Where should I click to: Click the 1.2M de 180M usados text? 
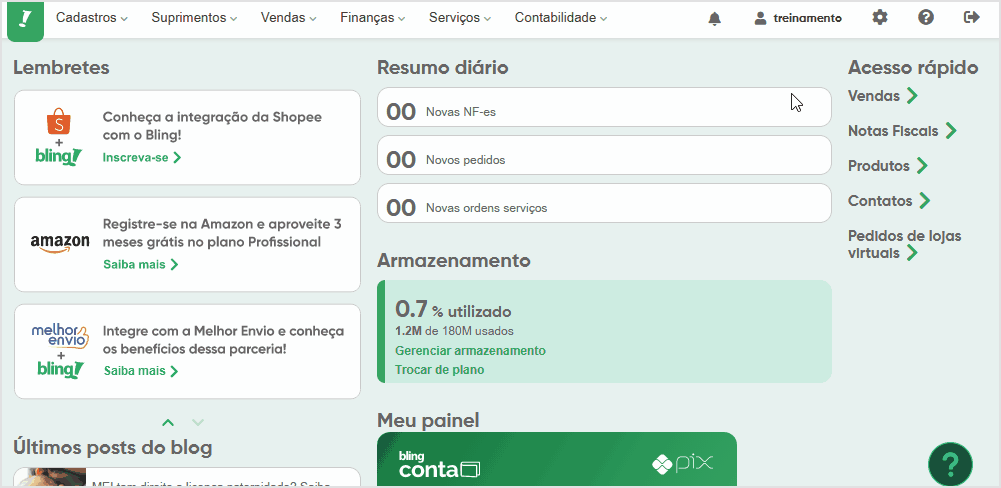[455, 331]
